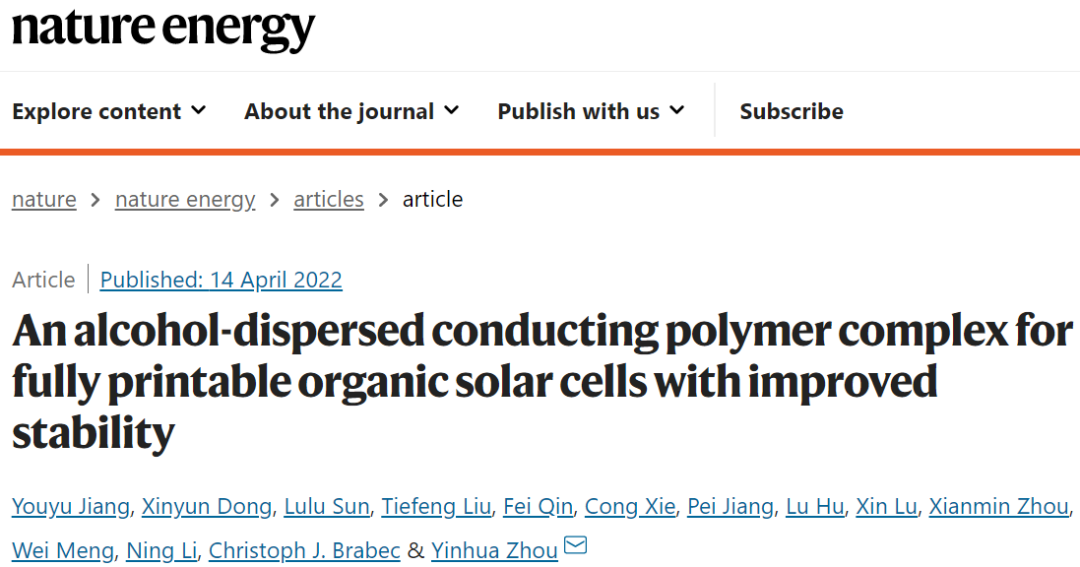The height and width of the screenshot is (567, 1080).
Task: Open author Cong Xie link
Action: click(630, 507)
